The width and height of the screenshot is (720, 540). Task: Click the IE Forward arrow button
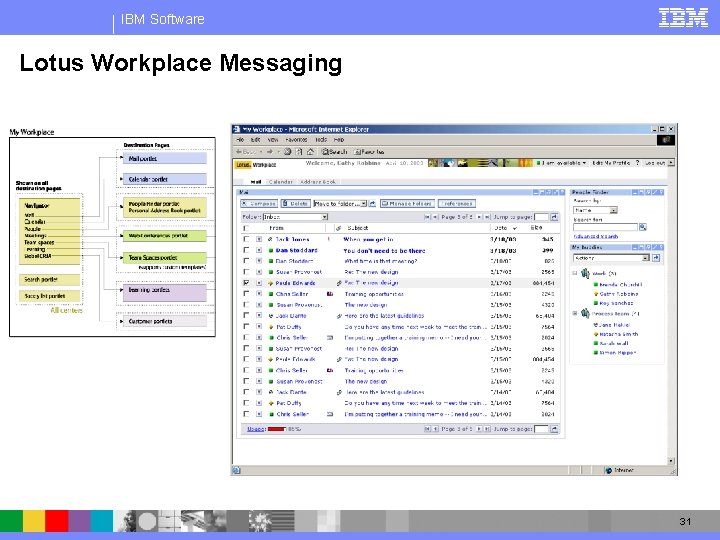pos(270,152)
